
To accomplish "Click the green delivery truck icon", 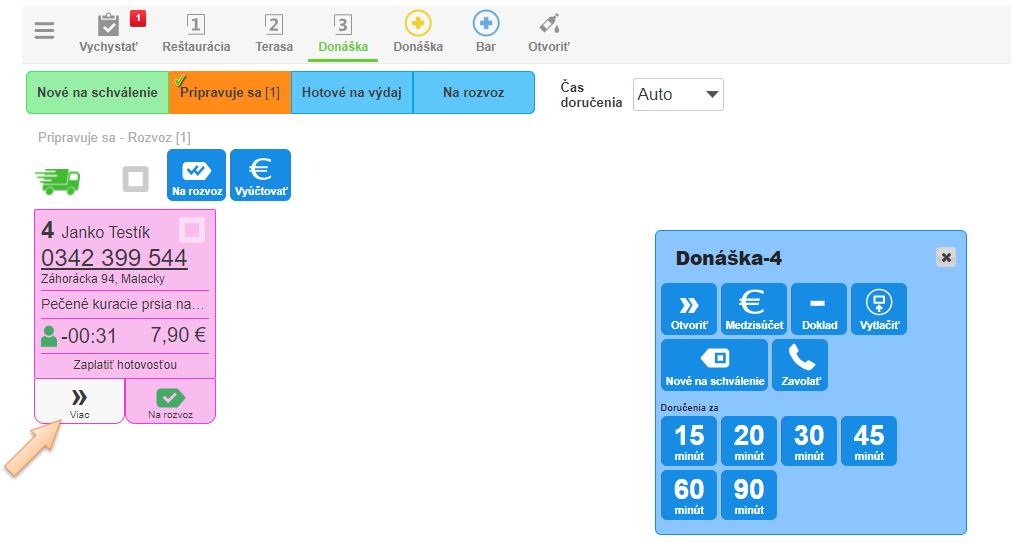I will click(x=58, y=180).
